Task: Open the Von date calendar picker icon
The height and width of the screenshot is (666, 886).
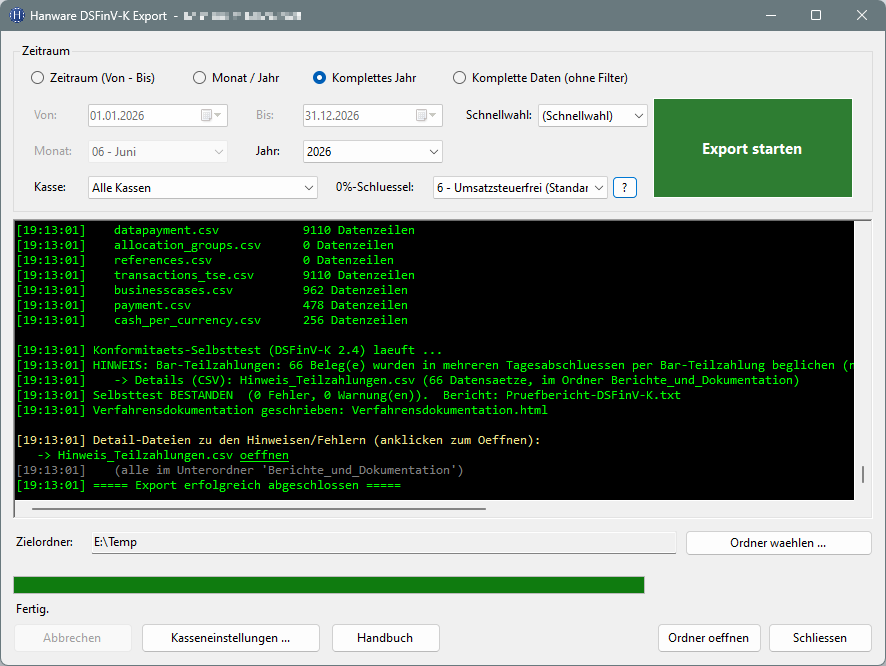Action: click(211, 115)
